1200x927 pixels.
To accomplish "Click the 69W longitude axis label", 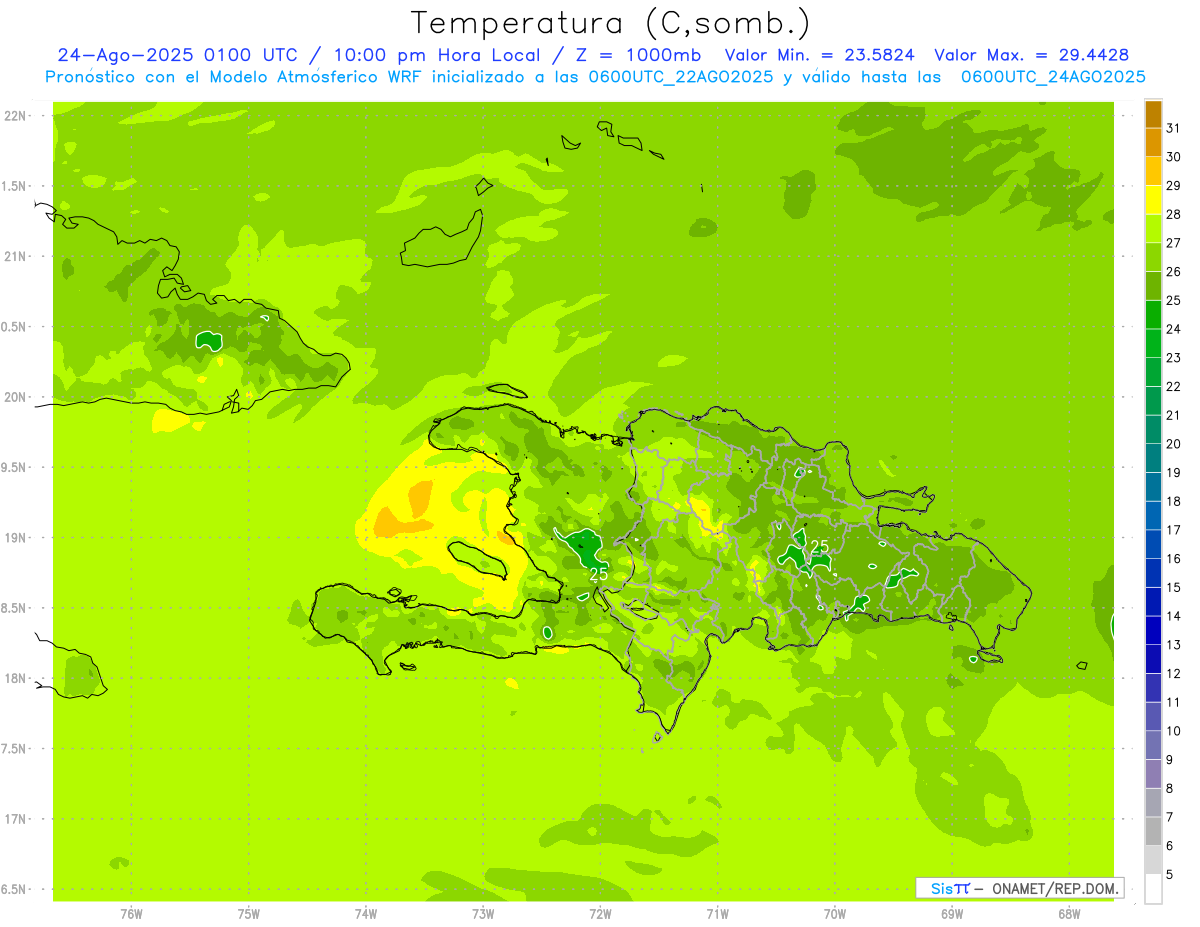I will (952, 914).
